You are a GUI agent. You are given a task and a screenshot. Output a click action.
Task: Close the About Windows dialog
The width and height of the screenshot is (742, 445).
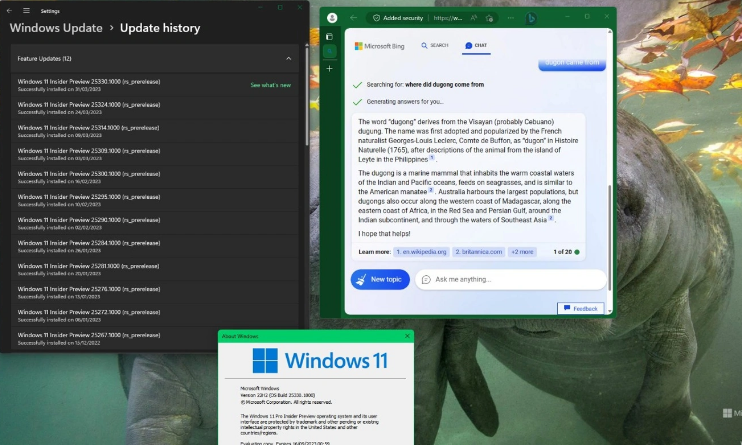coord(407,336)
